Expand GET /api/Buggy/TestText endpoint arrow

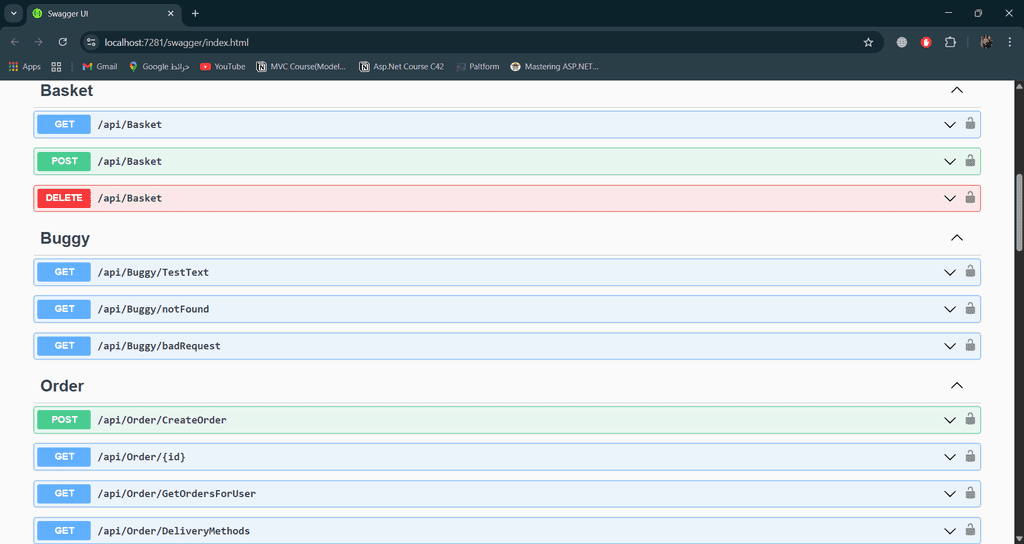coord(950,272)
